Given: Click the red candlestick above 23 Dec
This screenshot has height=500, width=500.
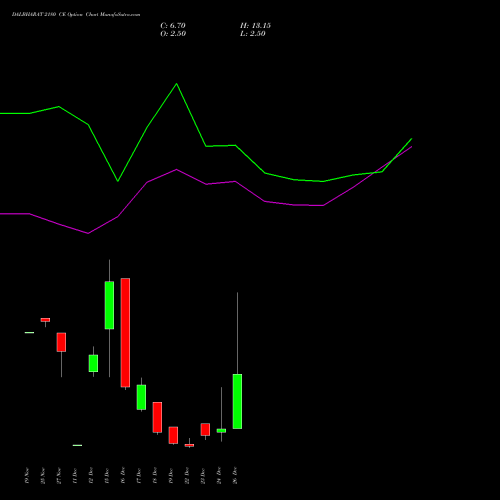Looking at the screenshot, I should pyautogui.click(x=205, y=429).
